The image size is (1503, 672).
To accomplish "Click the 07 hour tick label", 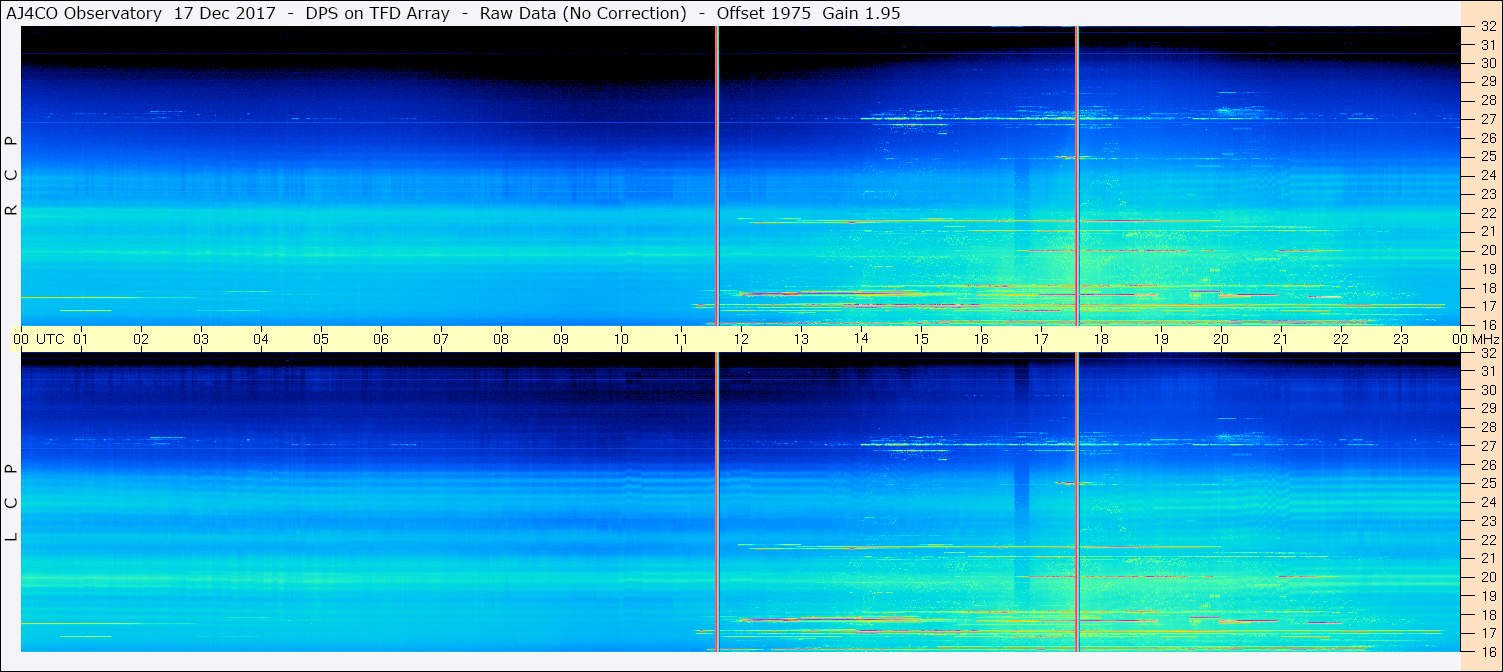I will pos(441,339).
